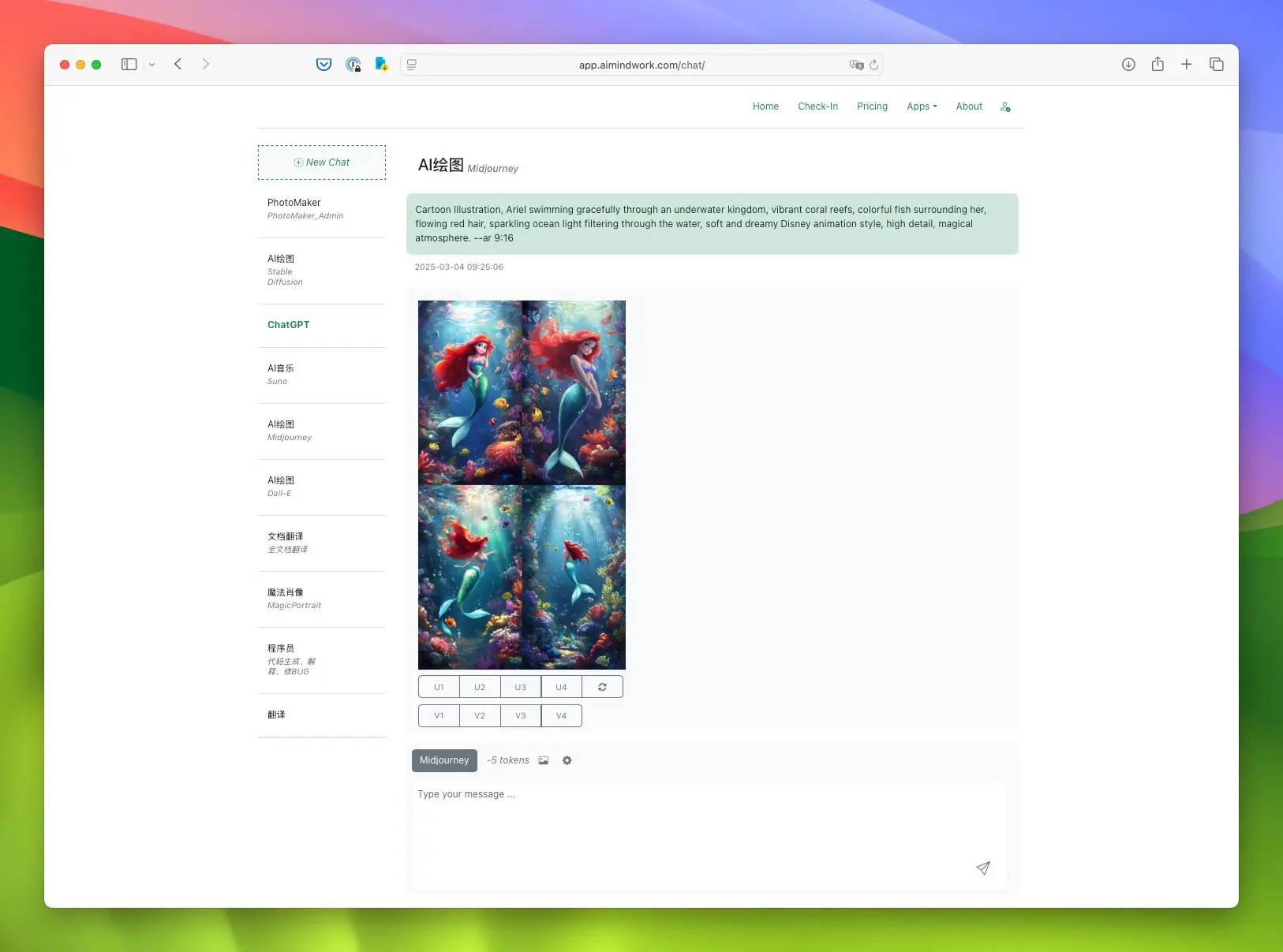Image resolution: width=1283 pixels, height=952 pixels.
Task: Open the downloads icon in Safari toolbar
Action: [x=1128, y=65]
